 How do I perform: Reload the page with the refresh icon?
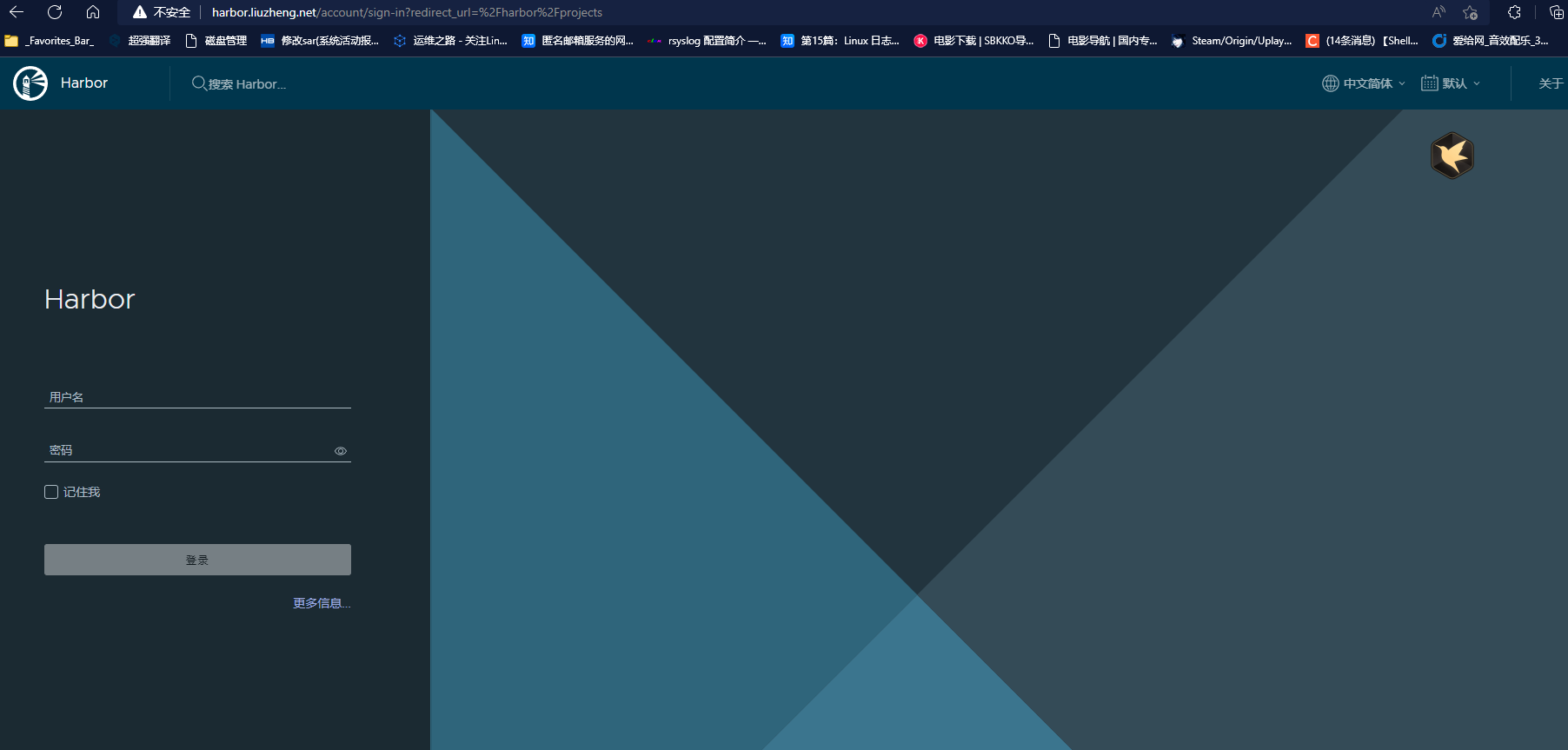click(55, 12)
